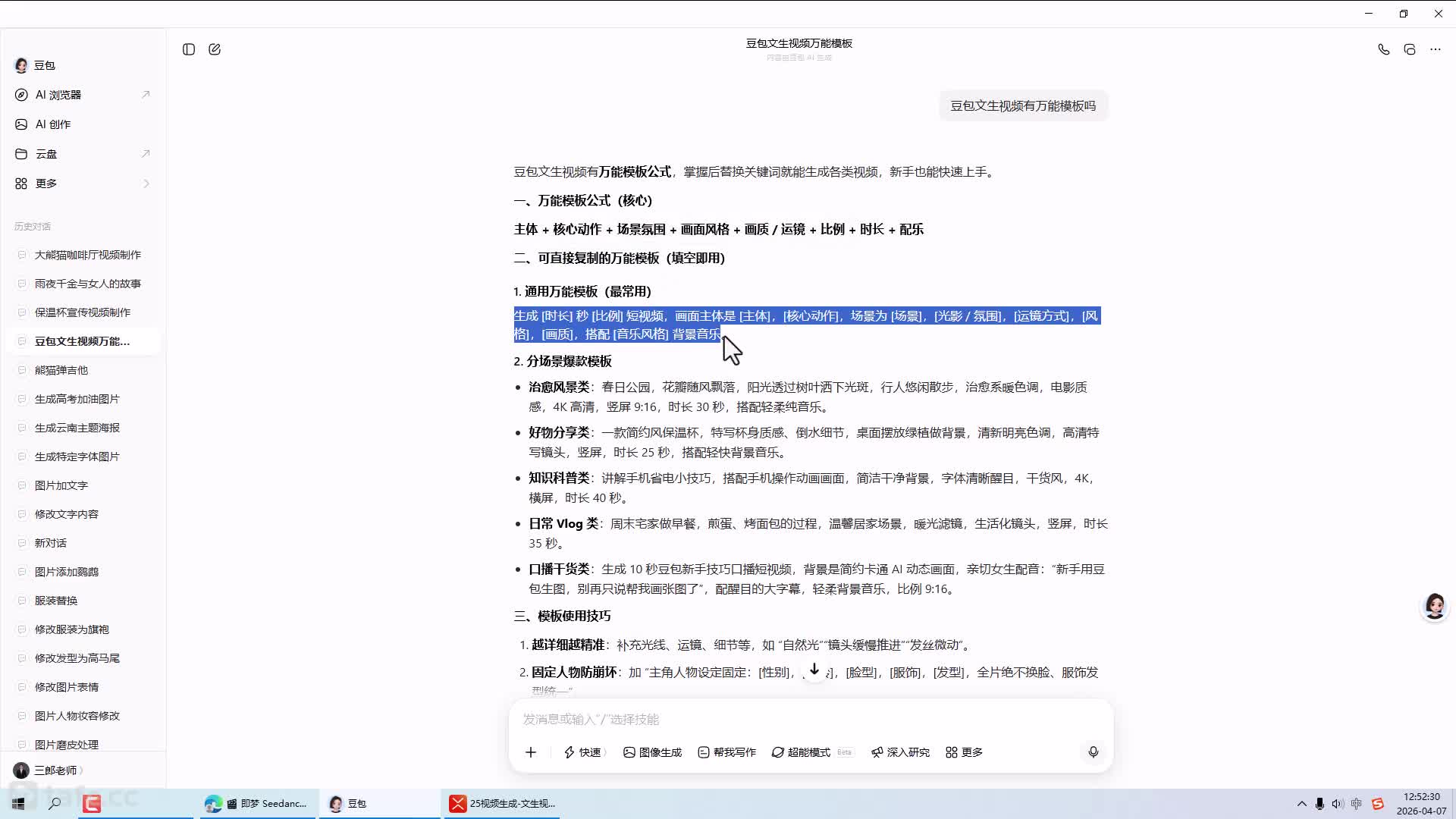Expand the 更多 skills in the input toolbar
This screenshot has width=1456, height=819.
tap(964, 752)
